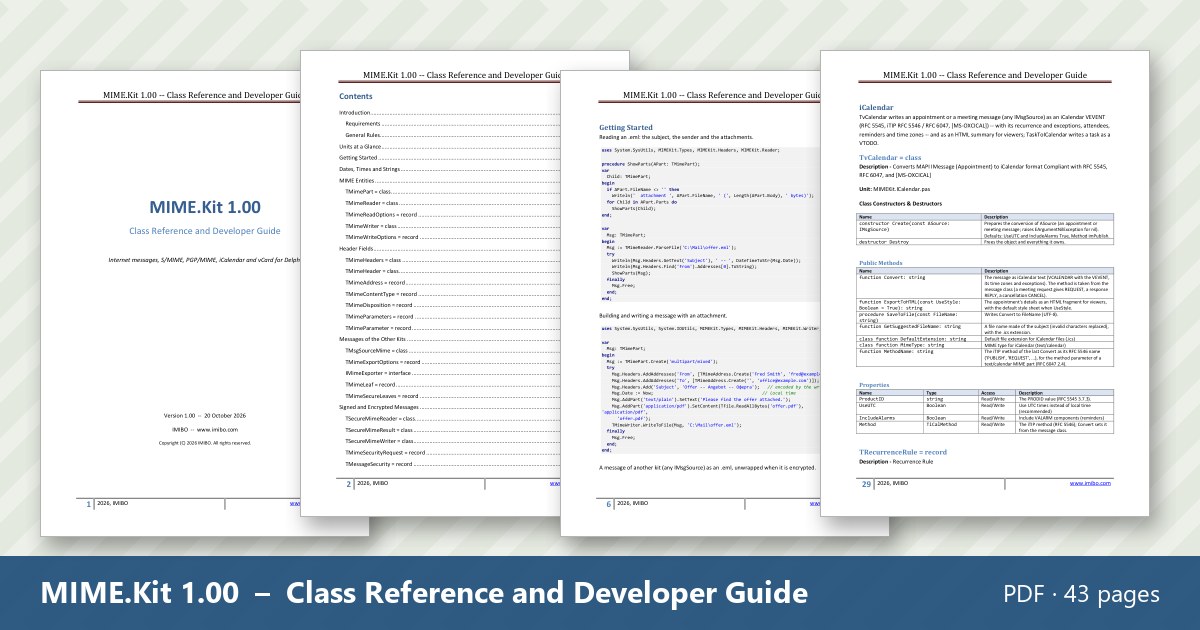The width and height of the screenshot is (1200, 630).
Task: Click the 'PDF · 43 pages' label
Action: [1081, 594]
